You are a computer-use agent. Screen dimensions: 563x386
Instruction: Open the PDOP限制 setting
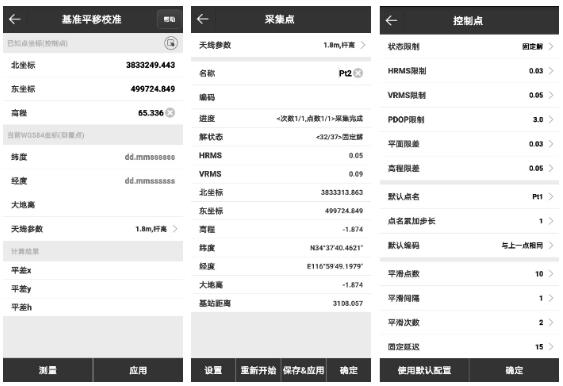click(469, 120)
